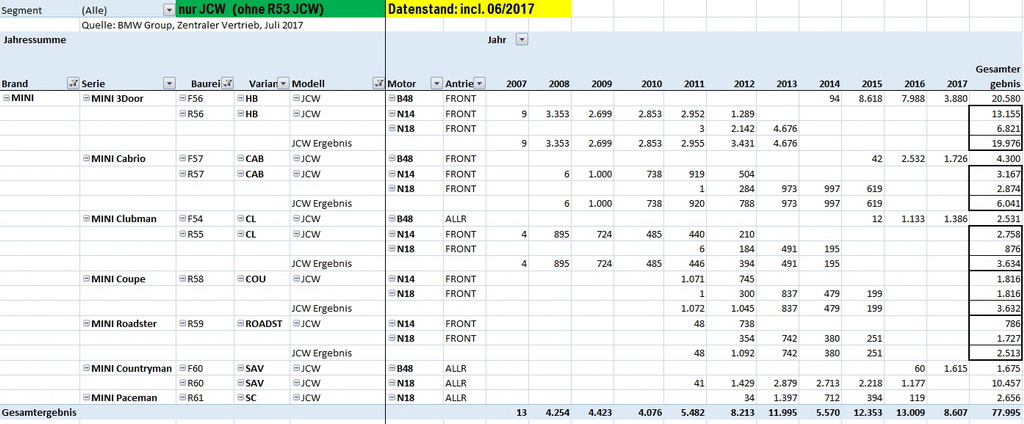The width and height of the screenshot is (1024, 424).
Task: Collapse the R57 Baureihe group
Action: click(x=182, y=174)
